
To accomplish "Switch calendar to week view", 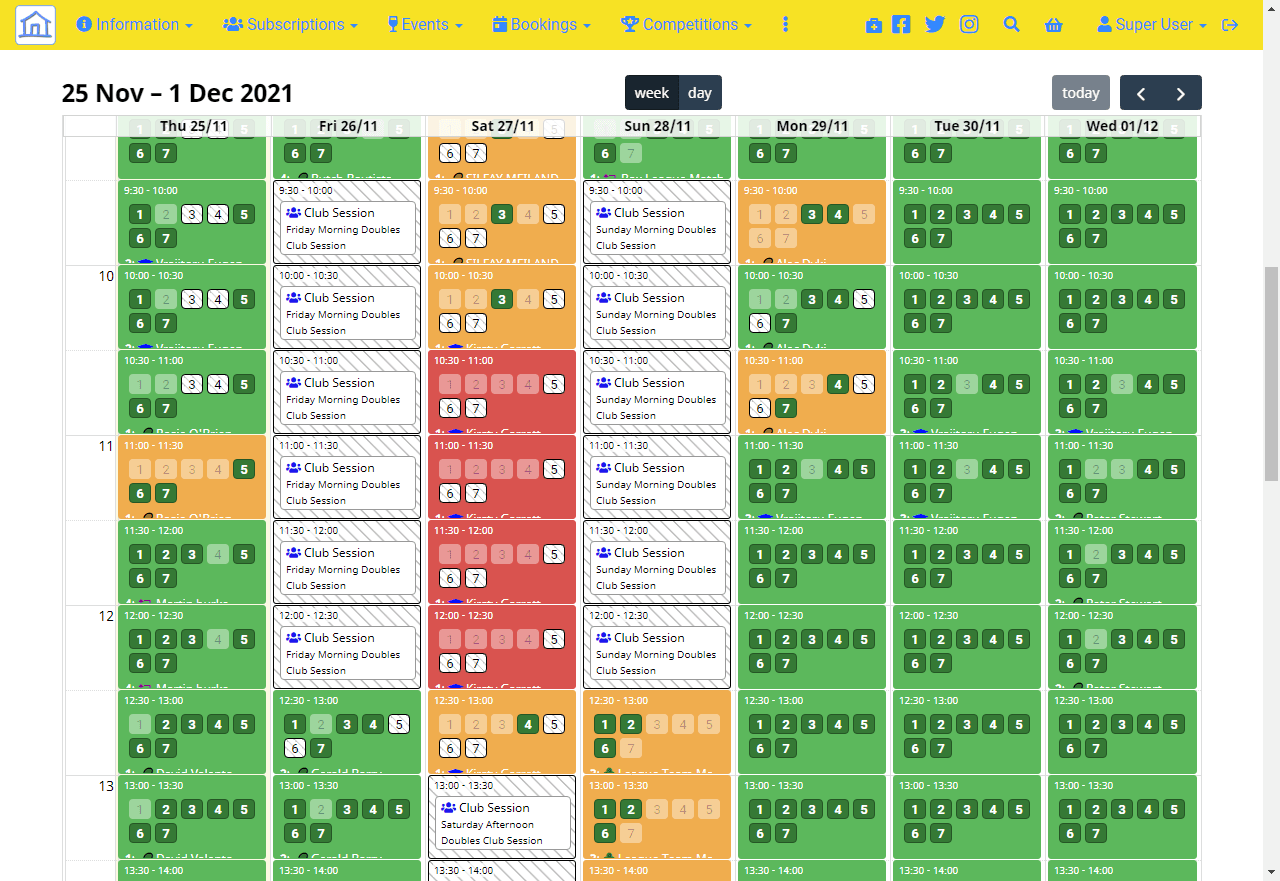I will coord(651,93).
